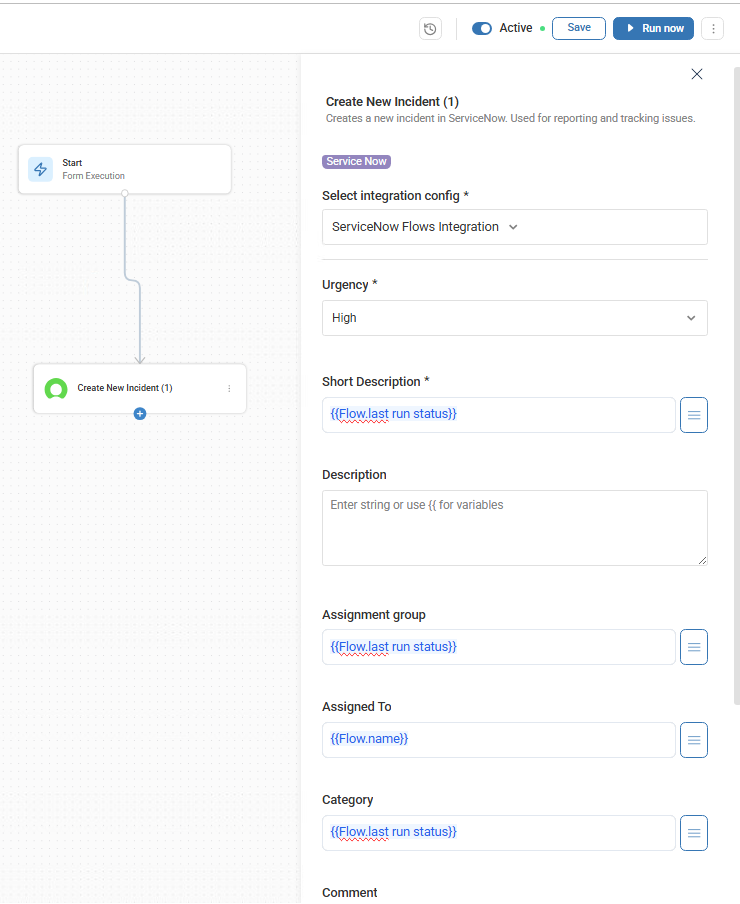Click inside the Description text area
This screenshot has width=740, height=904.
tap(514, 528)
